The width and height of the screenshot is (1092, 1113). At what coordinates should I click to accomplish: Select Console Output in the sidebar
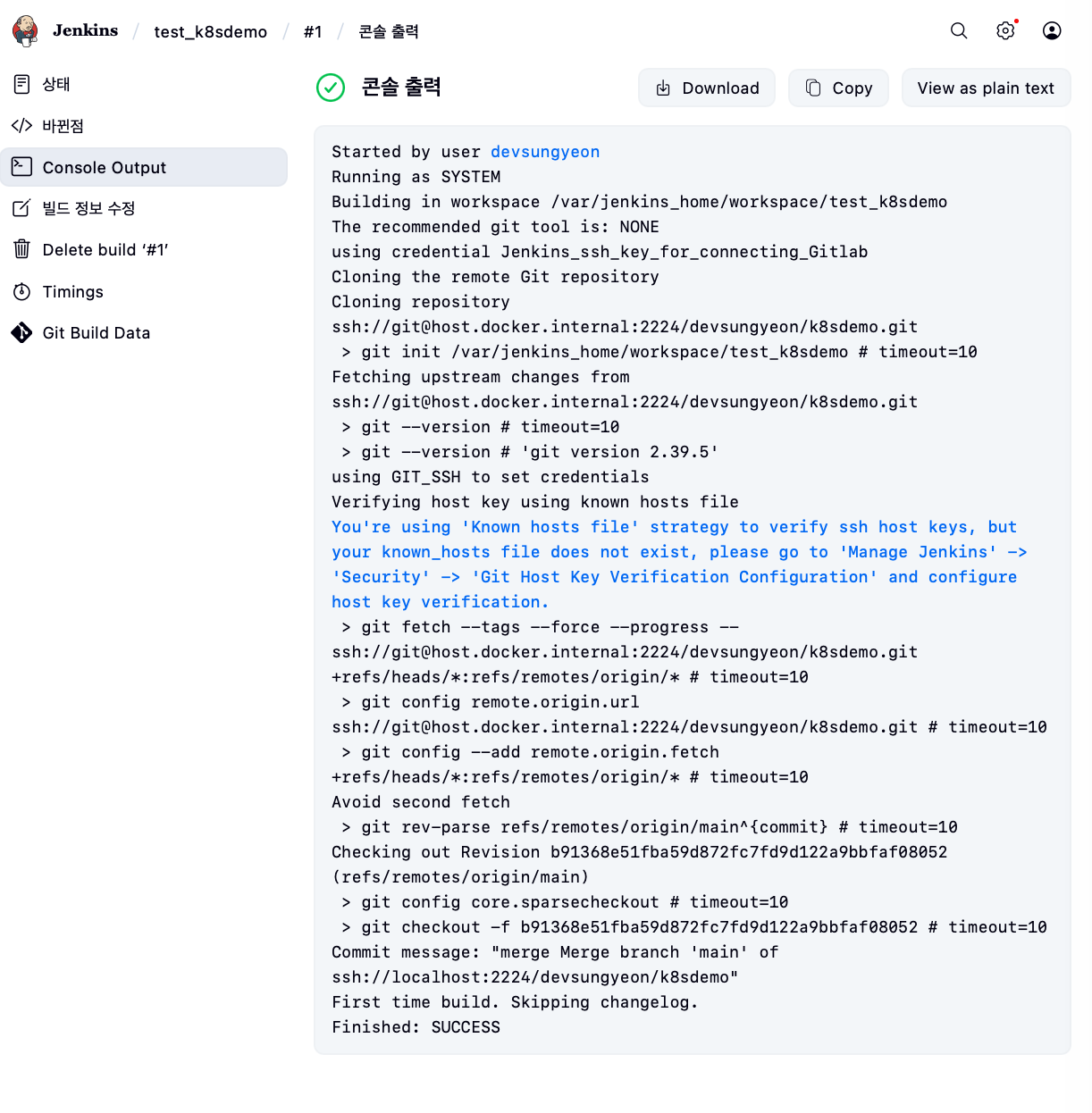[x=104, y=168]
